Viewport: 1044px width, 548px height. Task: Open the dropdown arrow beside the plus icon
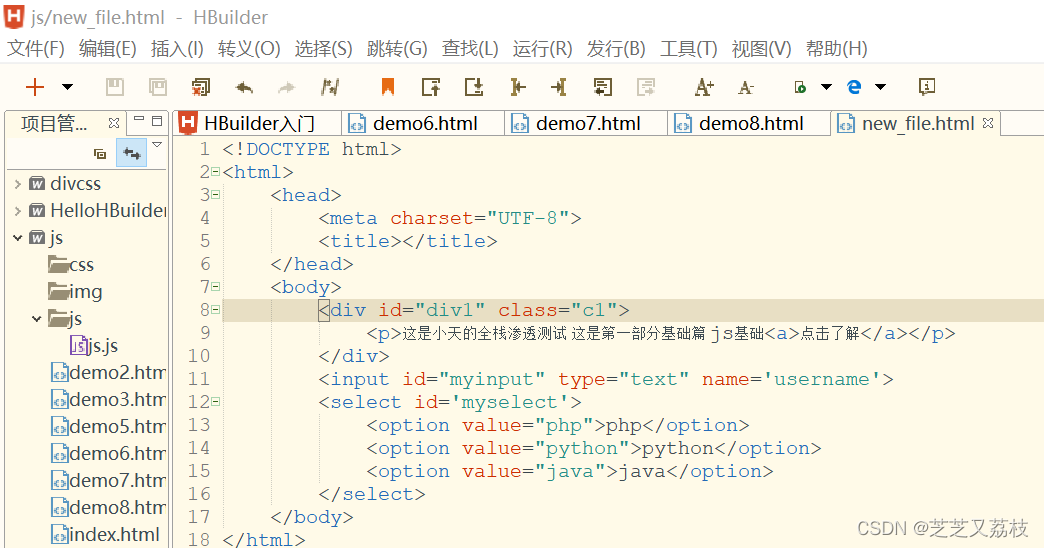[67, 87]
